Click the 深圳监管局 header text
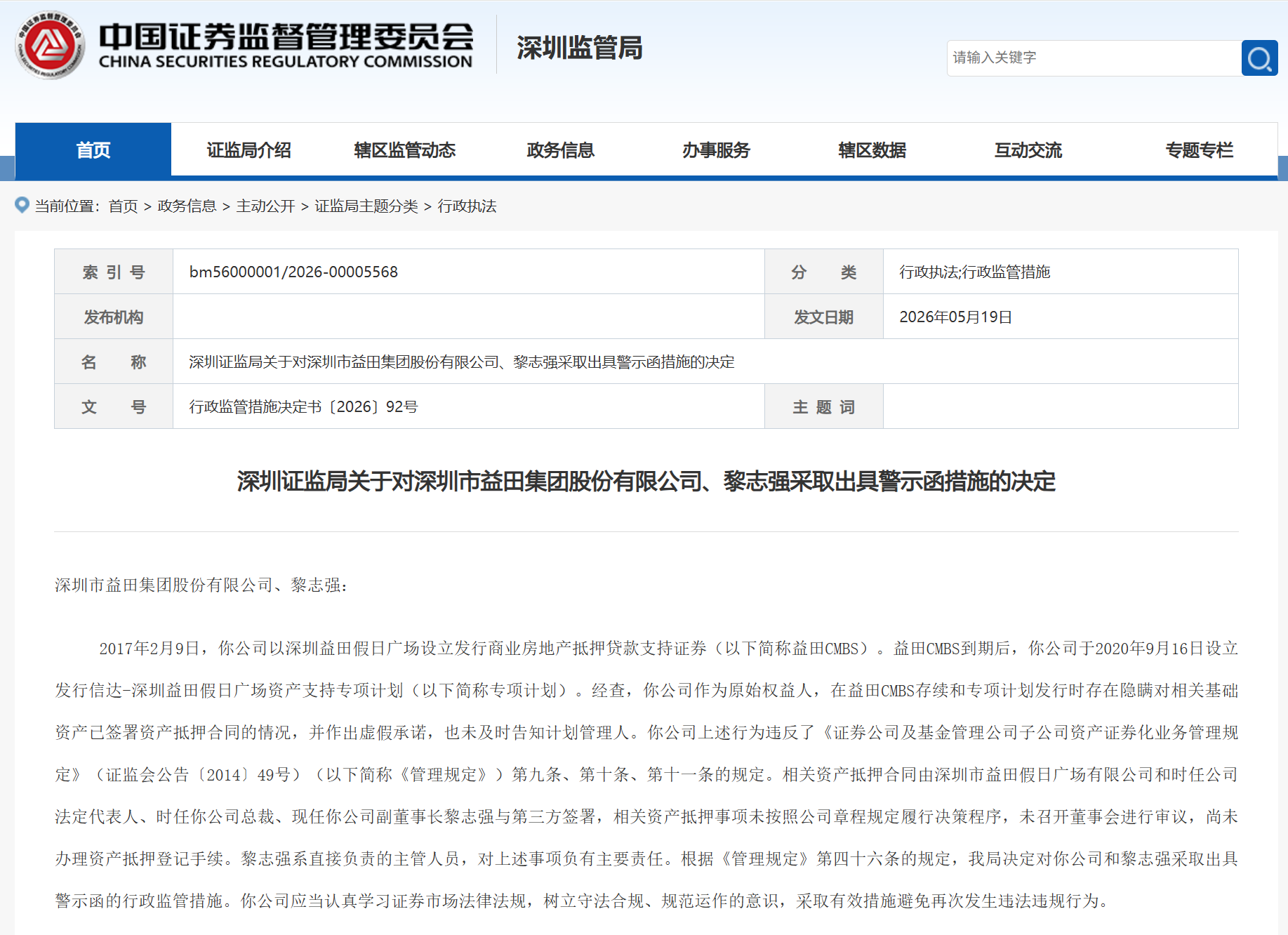The height and width of the screenshot is (935, 1288). pyautogui.click(x=580, y=48)
